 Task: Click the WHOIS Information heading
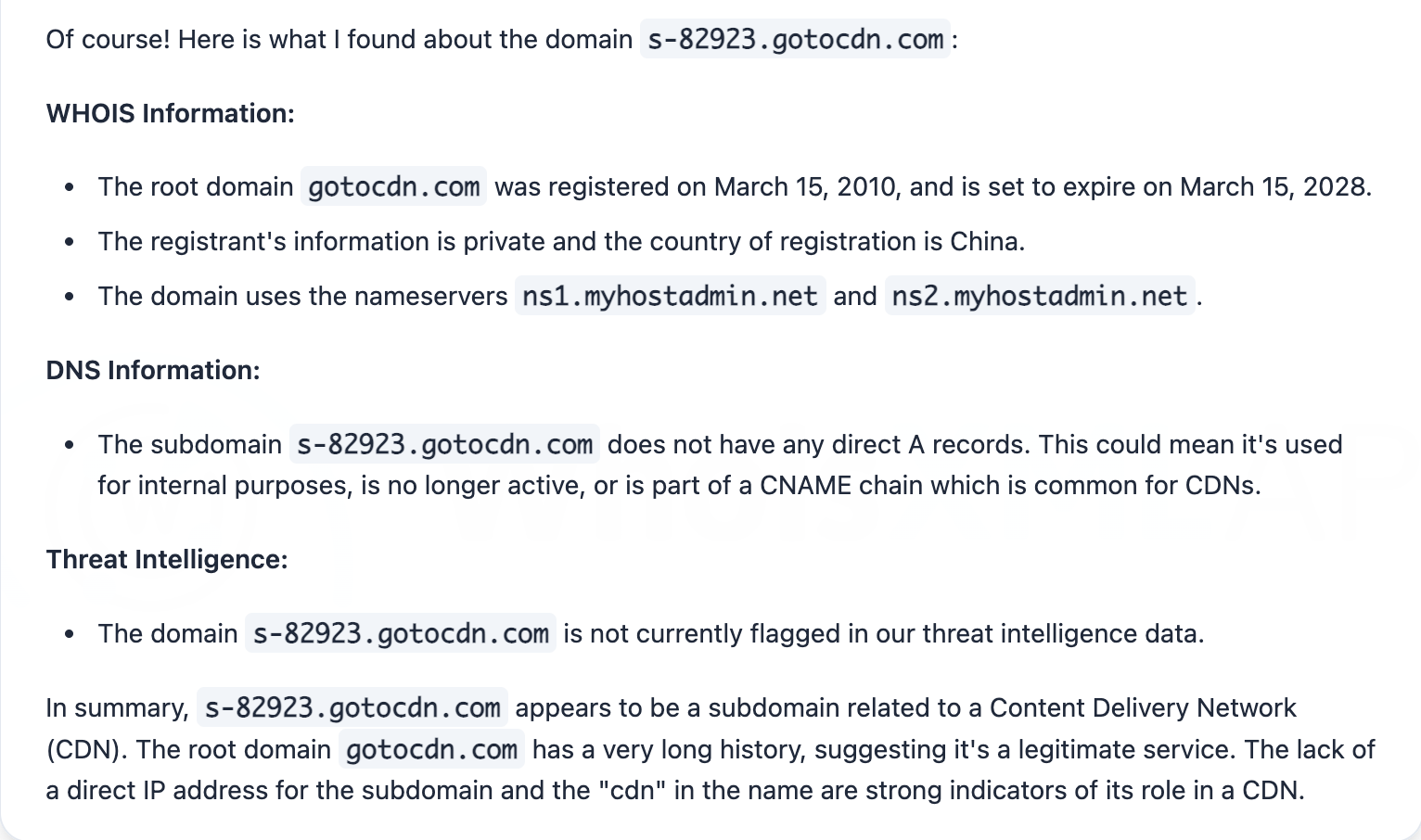coord(170,113)
